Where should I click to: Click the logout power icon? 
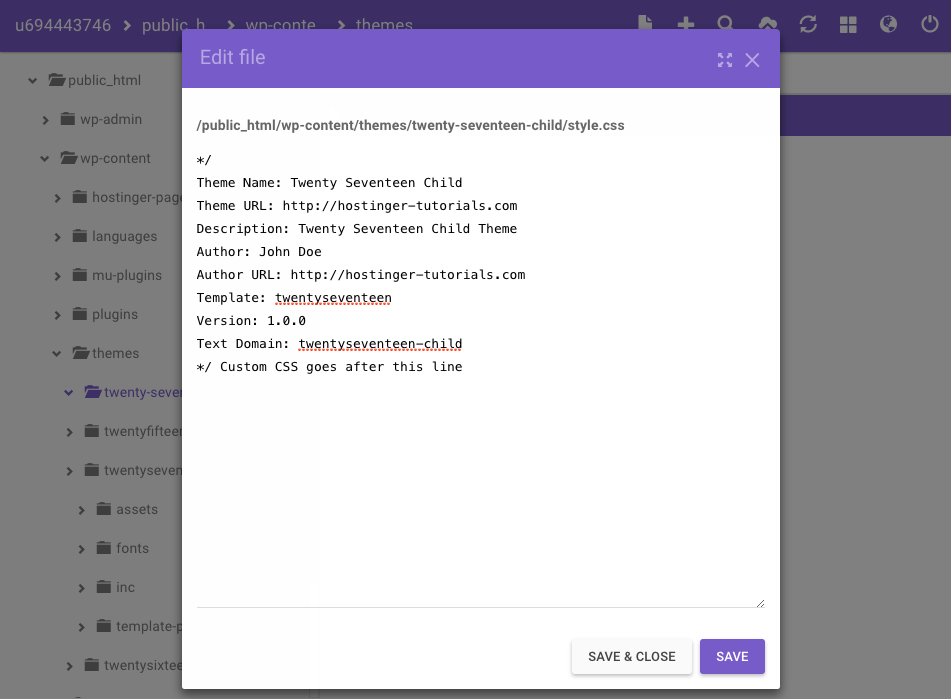pos(929,24)
